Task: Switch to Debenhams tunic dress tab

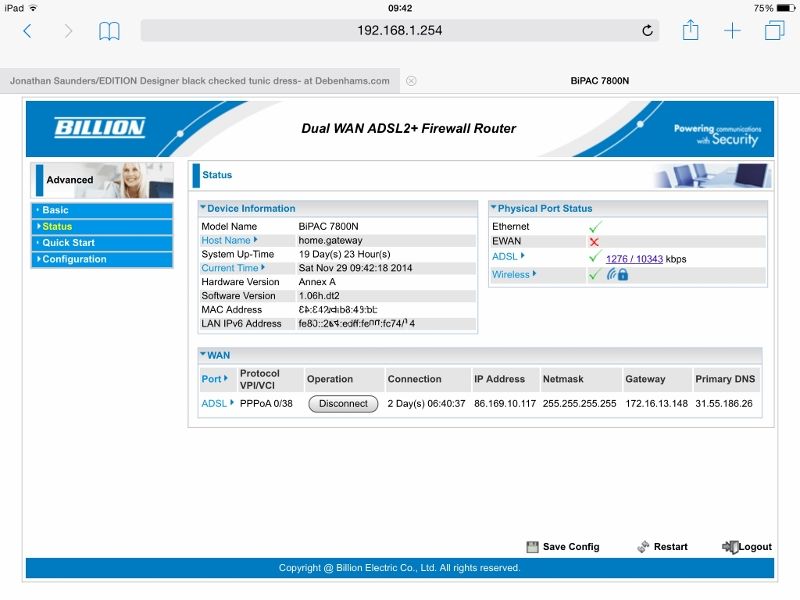Action: pyautogui.click(x=199, y=81)
